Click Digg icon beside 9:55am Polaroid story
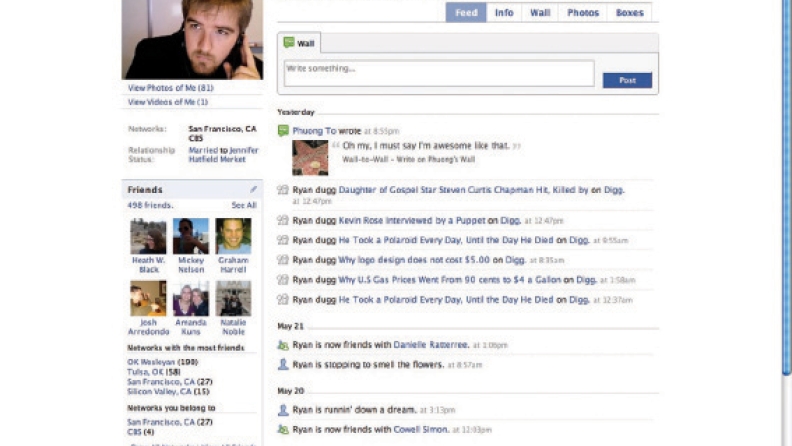The height and width of the screenshot is (446, 792). pos(283,240)
